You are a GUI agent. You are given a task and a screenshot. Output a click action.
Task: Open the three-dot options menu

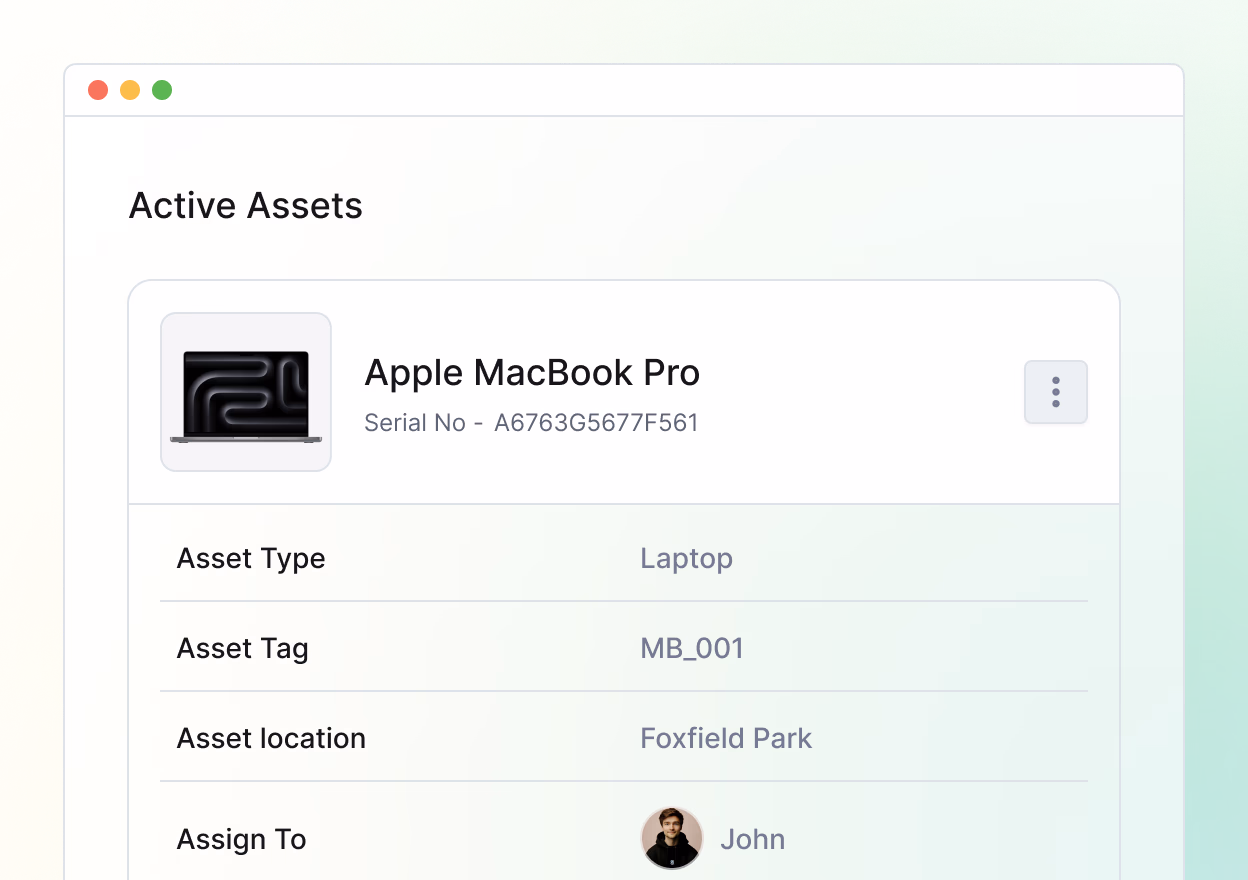(1055, 392)
